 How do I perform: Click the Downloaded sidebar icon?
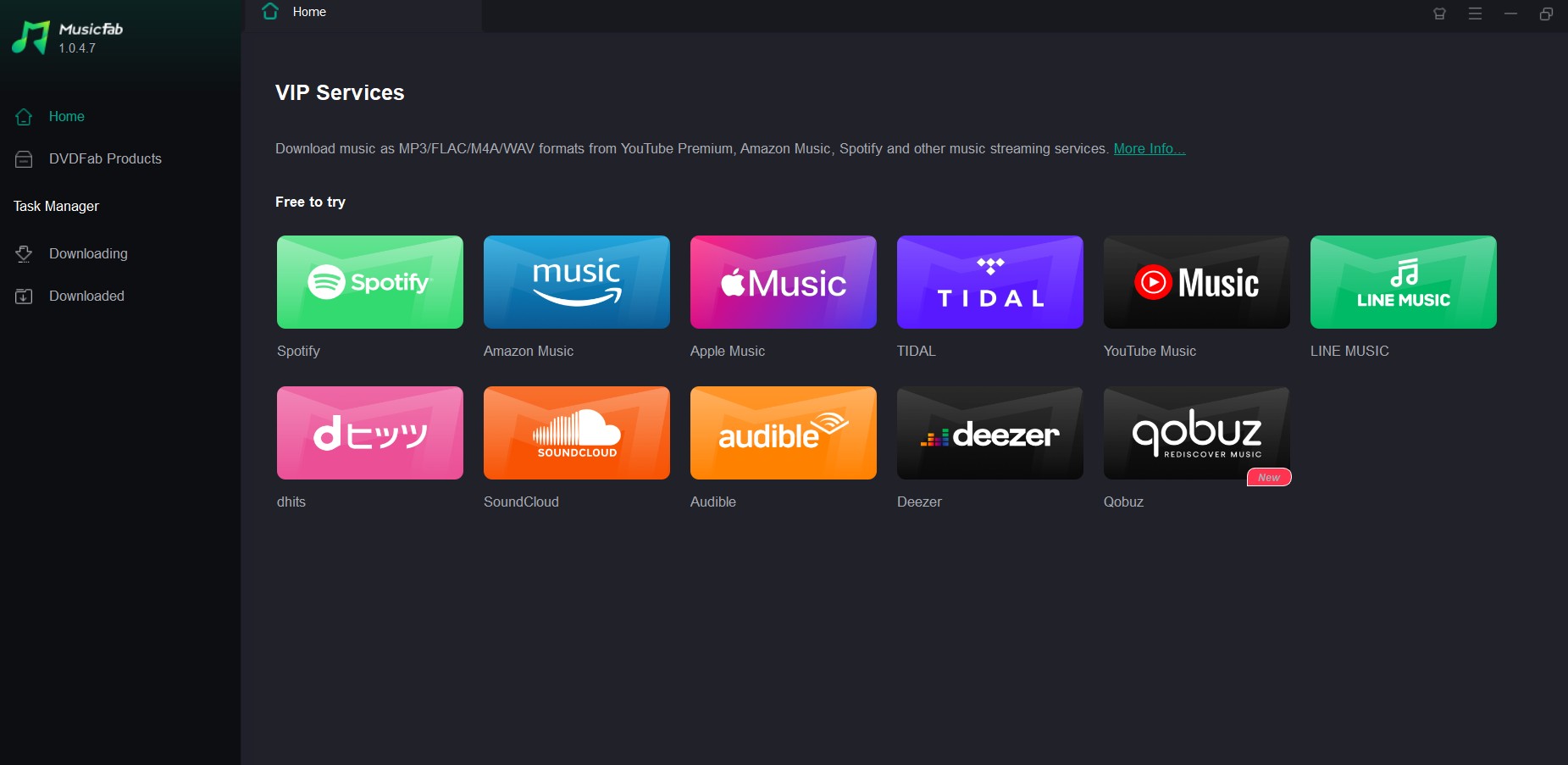point(24,297)
